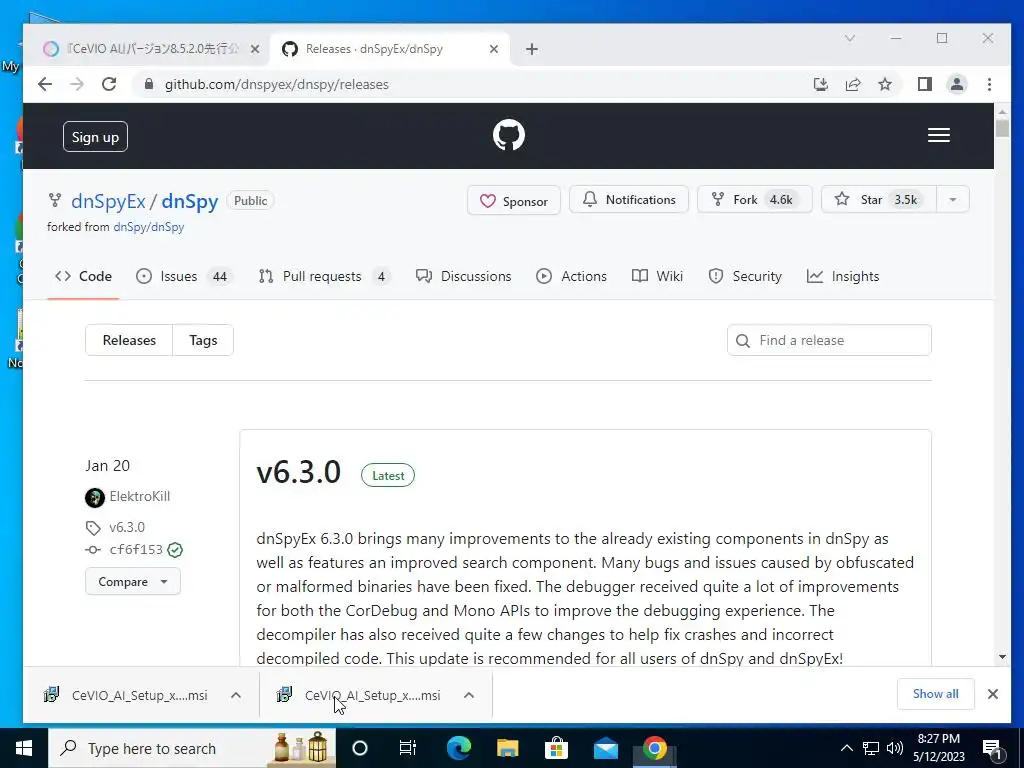Show all downloads

(936, 694)
